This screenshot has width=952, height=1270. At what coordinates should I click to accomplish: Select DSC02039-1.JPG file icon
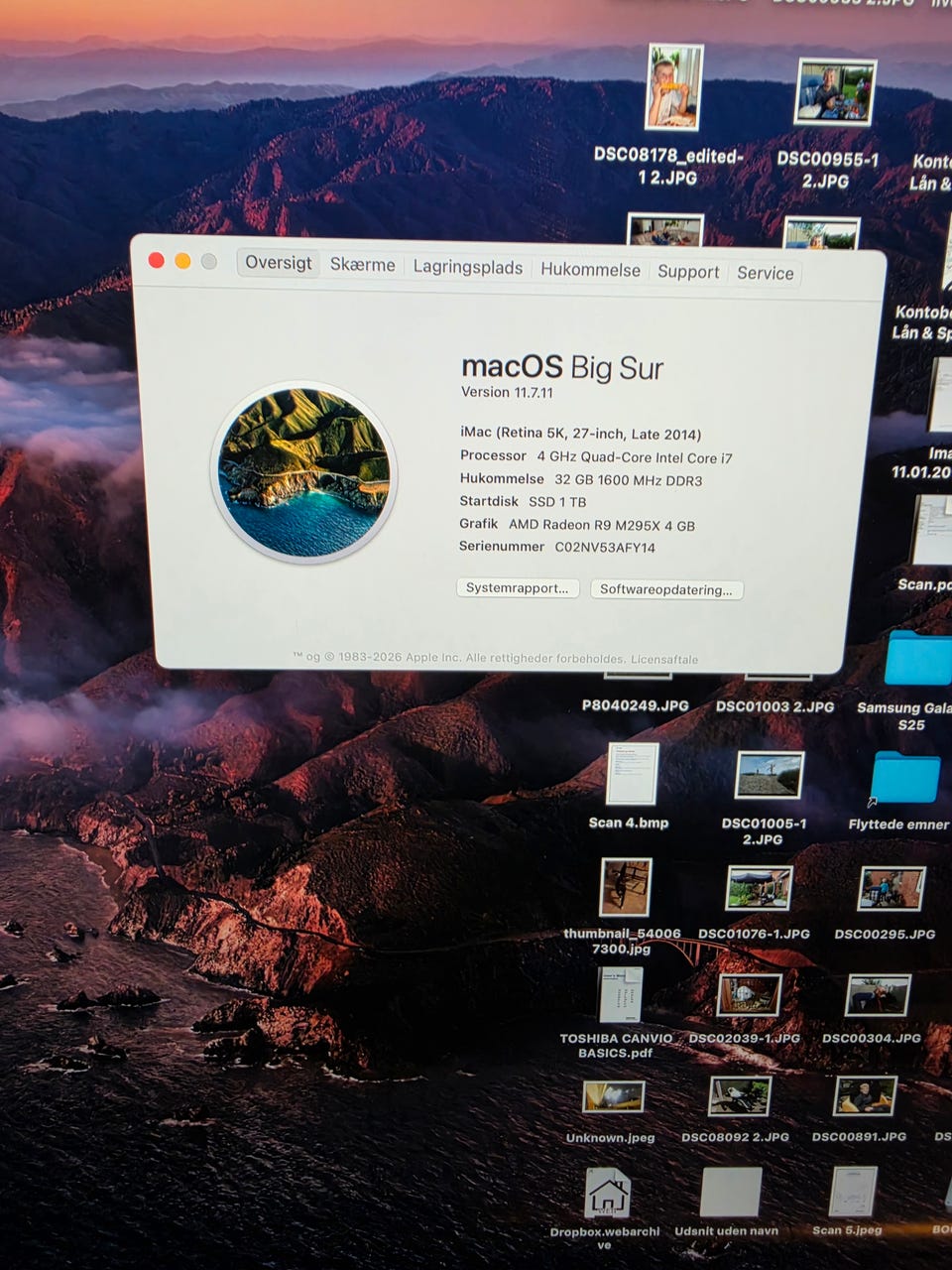coord(749,995)
